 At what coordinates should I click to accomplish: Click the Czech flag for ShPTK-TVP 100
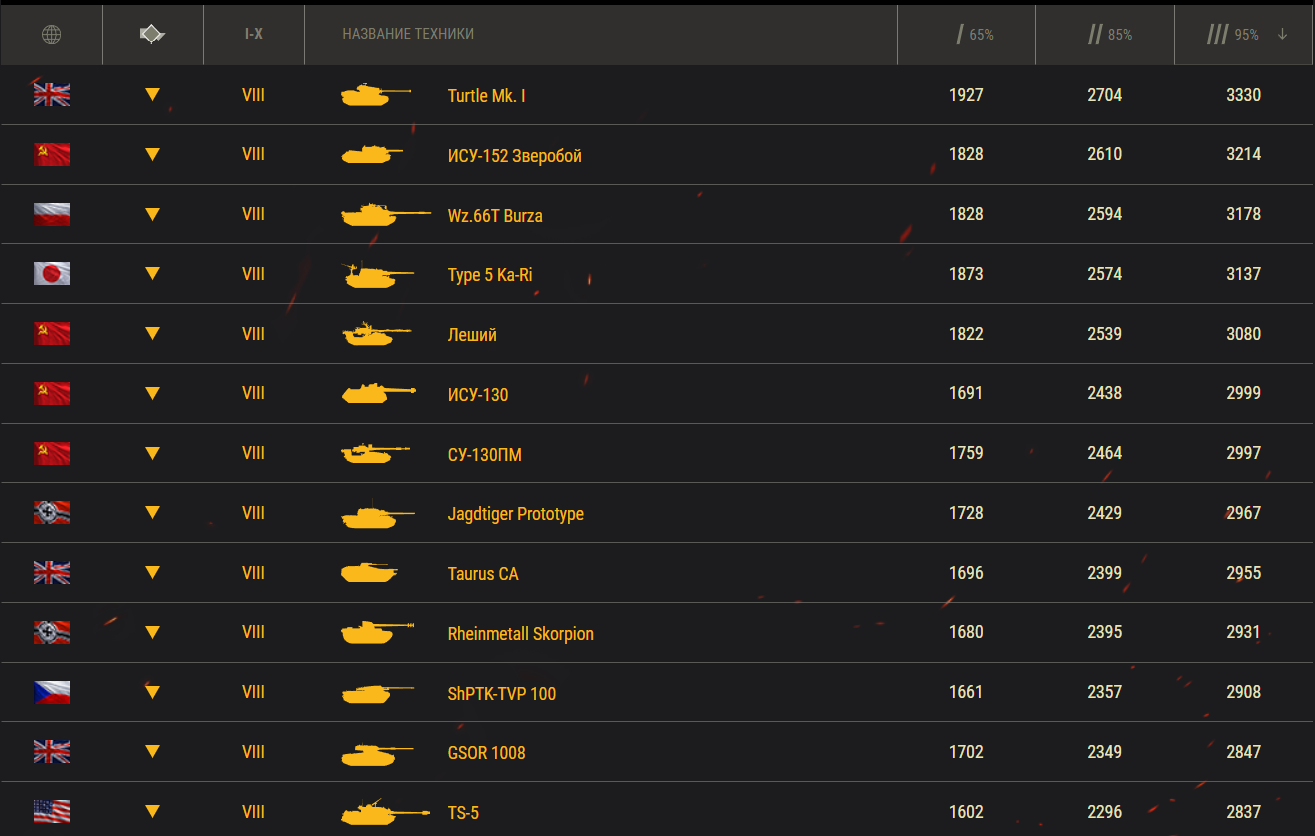[52, 692]
